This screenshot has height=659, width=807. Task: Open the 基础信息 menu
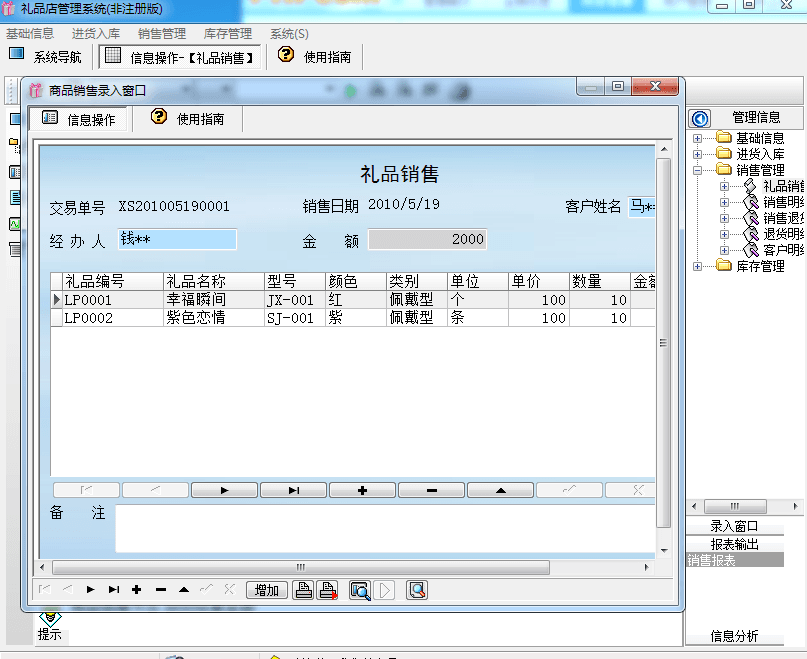30,34
